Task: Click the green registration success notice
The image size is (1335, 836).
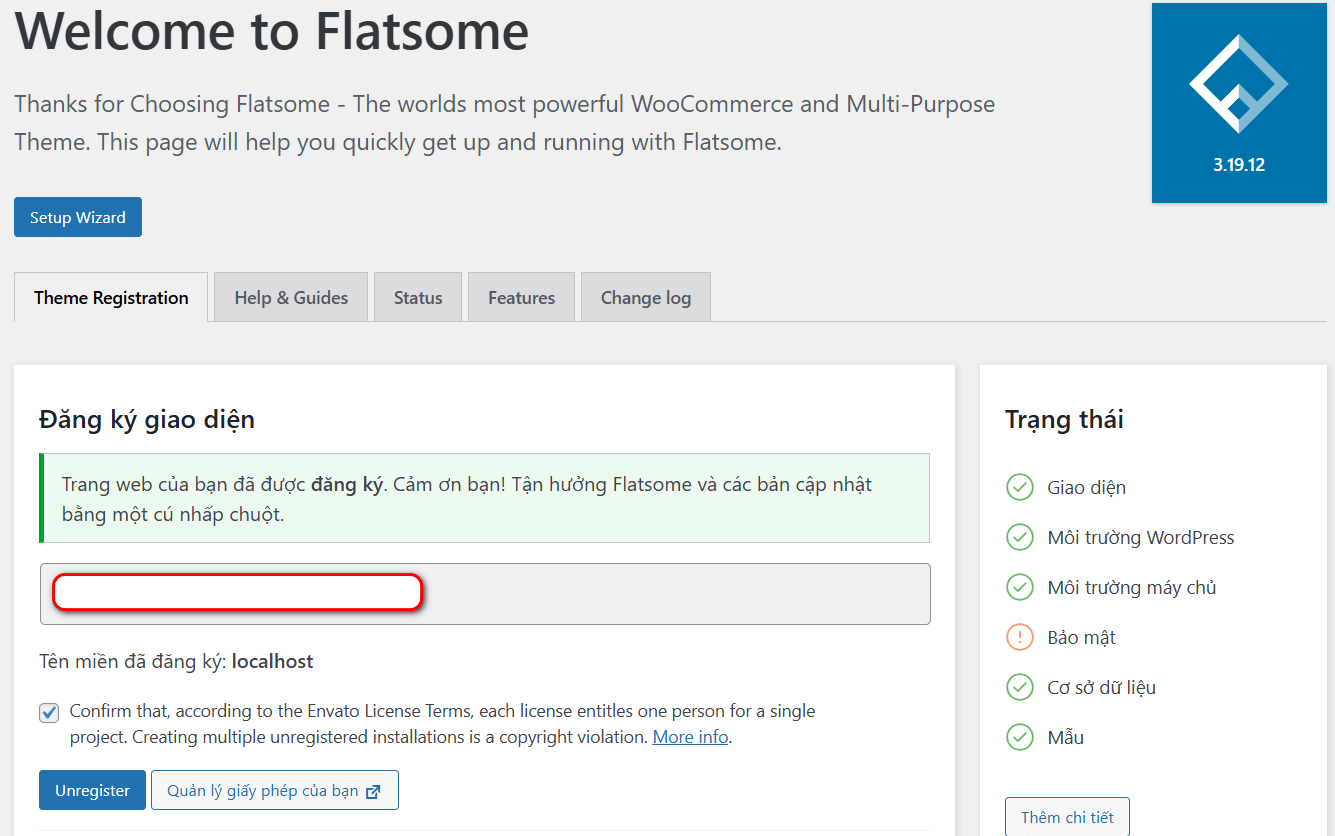Action: pyautogui.click(x=485, y=498)
